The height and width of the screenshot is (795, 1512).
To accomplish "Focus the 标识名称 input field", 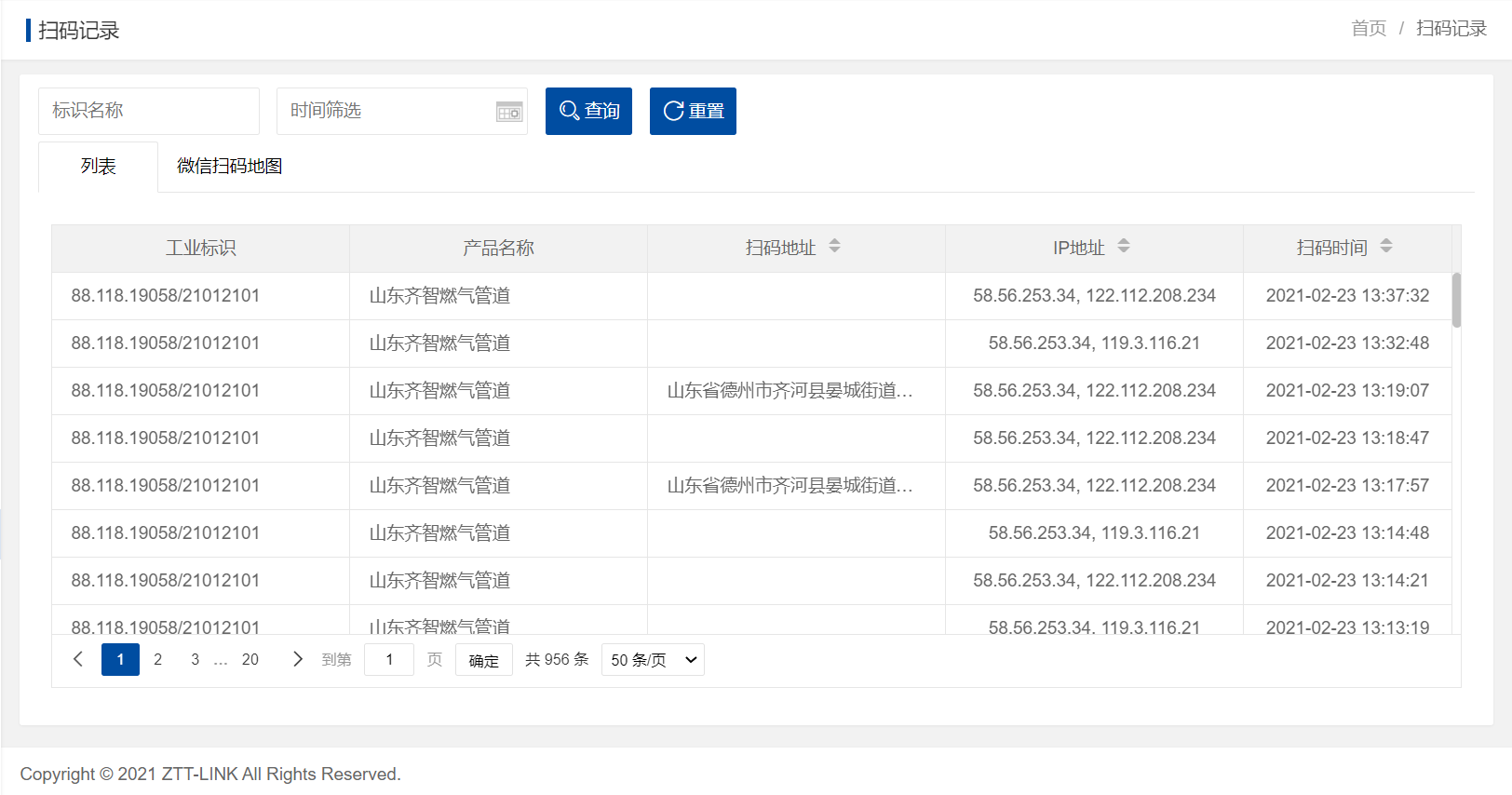I will click(x=149, y=111).
